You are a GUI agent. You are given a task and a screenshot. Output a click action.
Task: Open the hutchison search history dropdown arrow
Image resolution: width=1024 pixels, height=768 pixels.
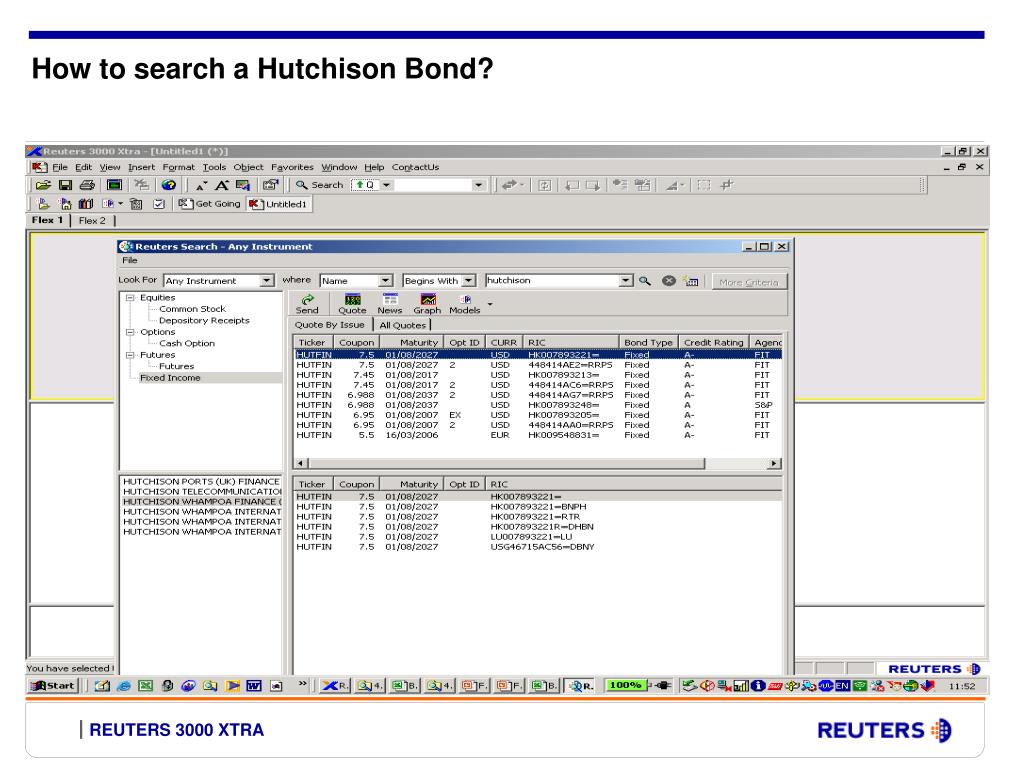[x=626, y=281]
